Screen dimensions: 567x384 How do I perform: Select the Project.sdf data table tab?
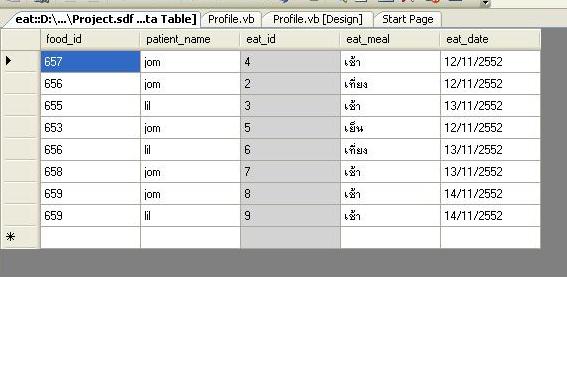(x=106, y=19)
